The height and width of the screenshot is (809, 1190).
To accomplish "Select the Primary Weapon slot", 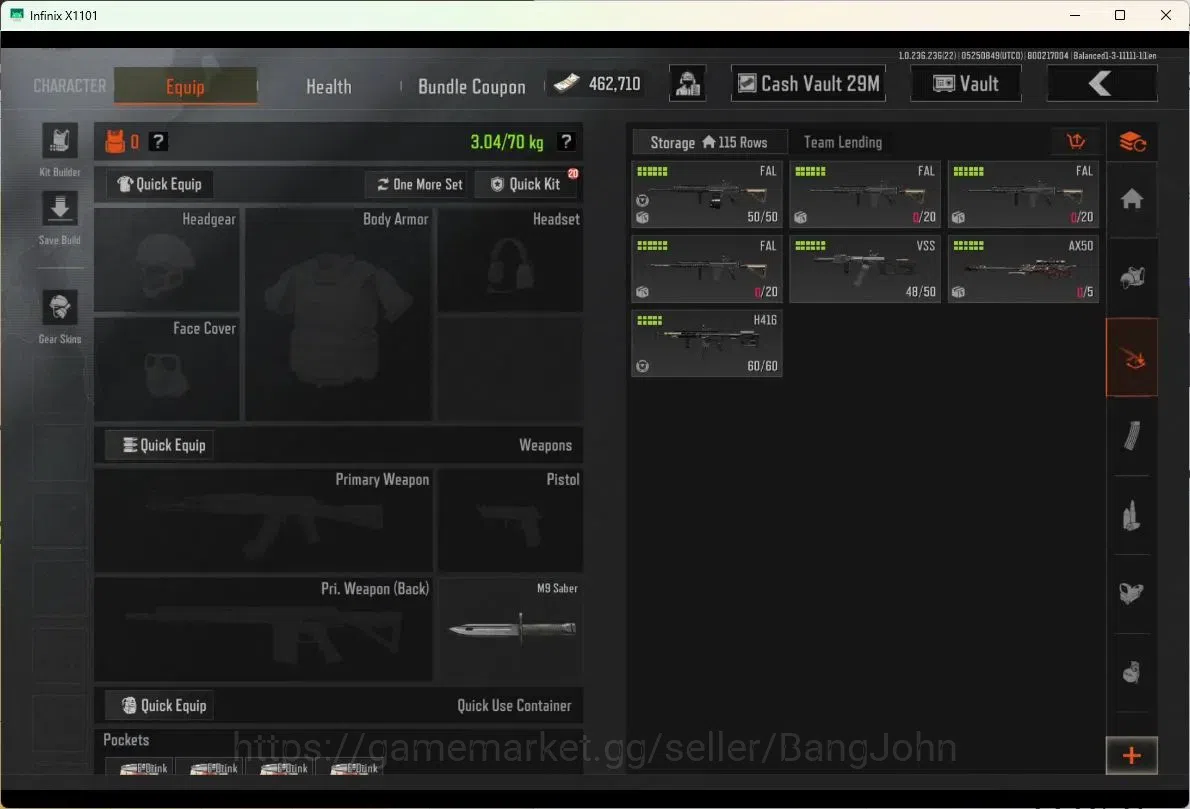I will (x=263, y=521).
